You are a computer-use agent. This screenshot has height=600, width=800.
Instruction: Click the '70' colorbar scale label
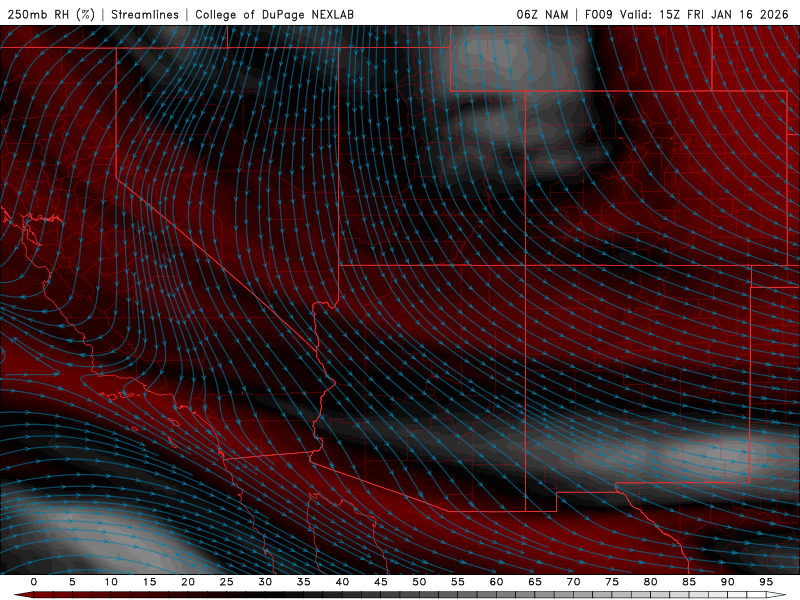(573, 582)
